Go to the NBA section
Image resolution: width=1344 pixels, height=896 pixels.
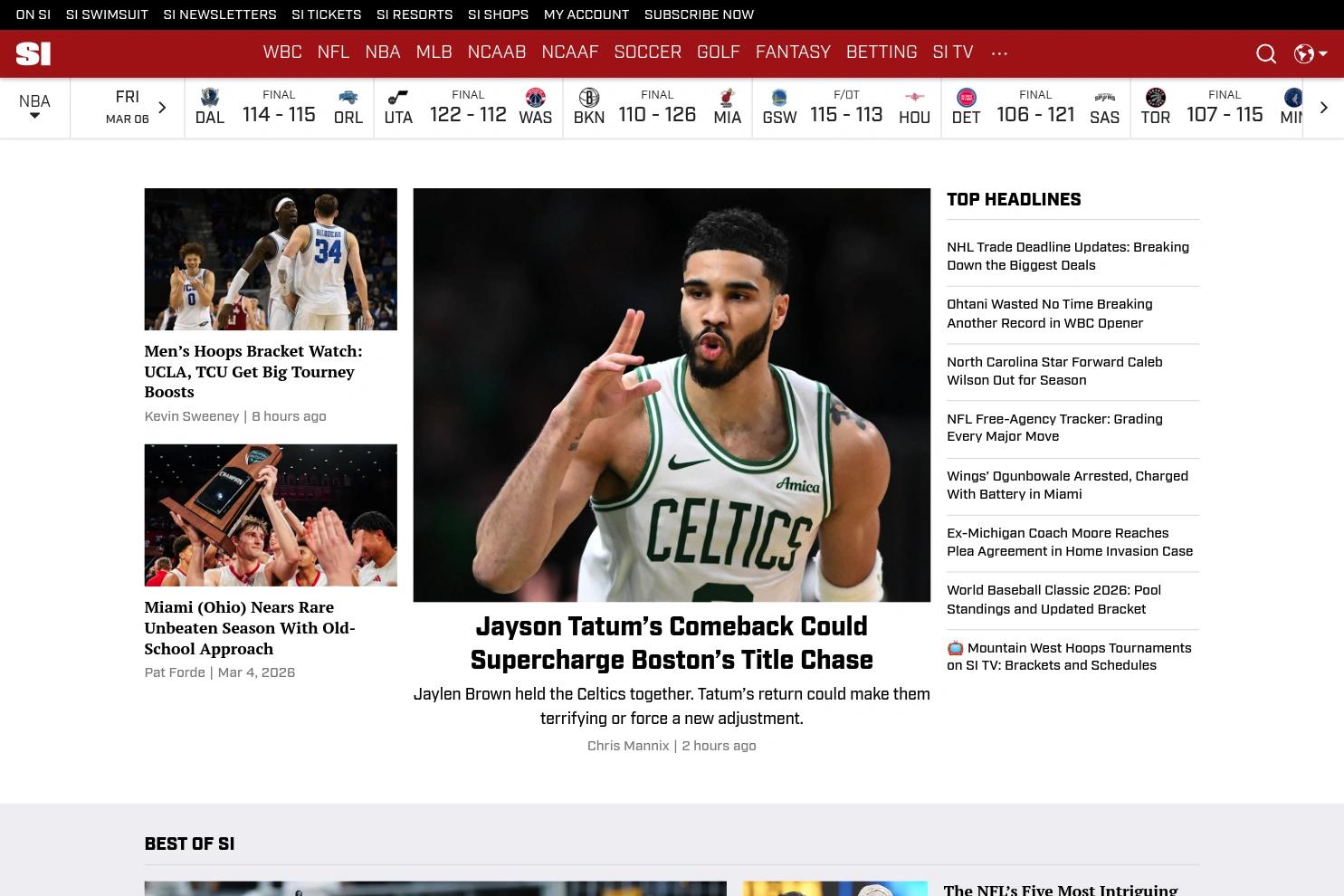383,52
